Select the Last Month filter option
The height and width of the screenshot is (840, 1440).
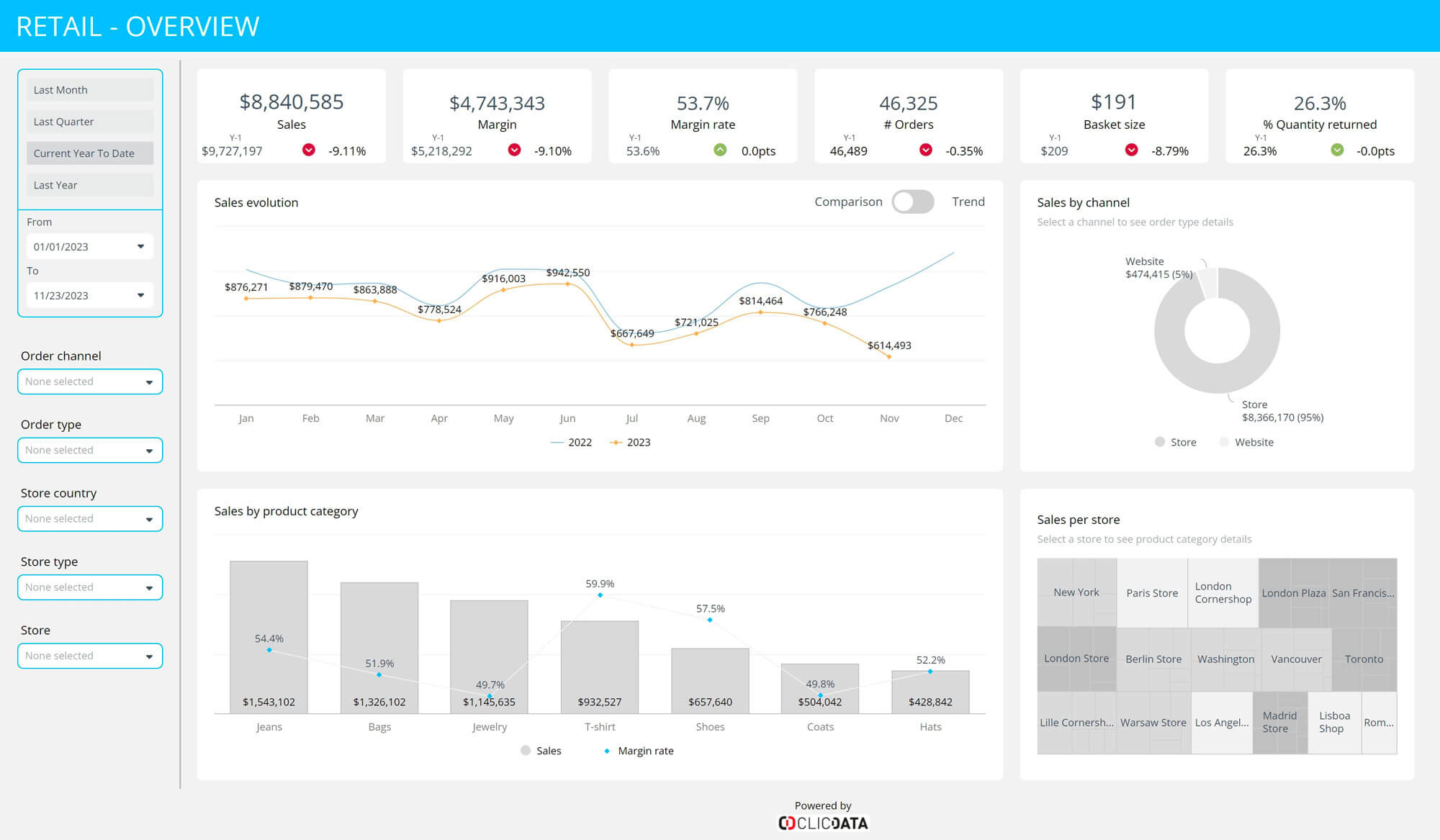[89, 89]
